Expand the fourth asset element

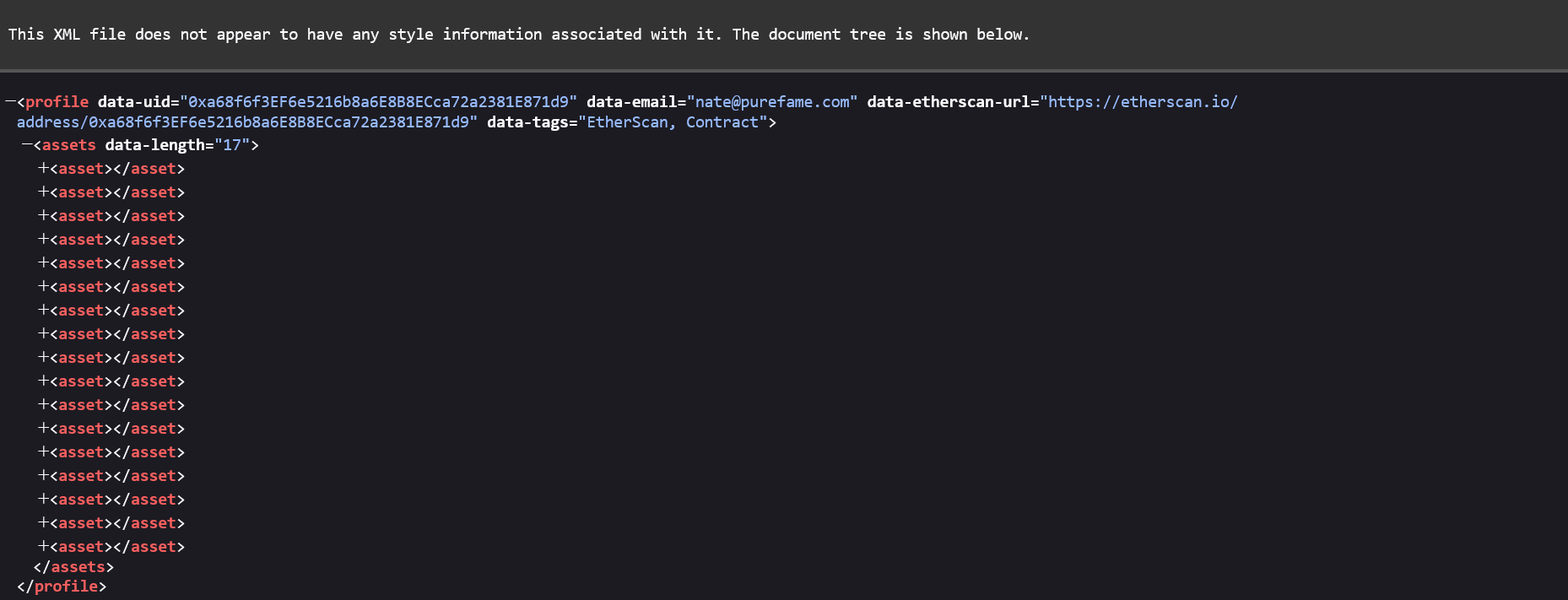tap(43, 240)
